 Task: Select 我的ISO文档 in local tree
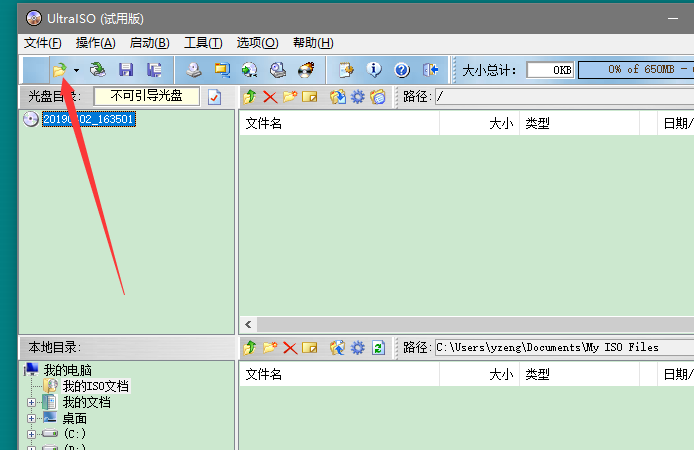click(x=96, y=386)
